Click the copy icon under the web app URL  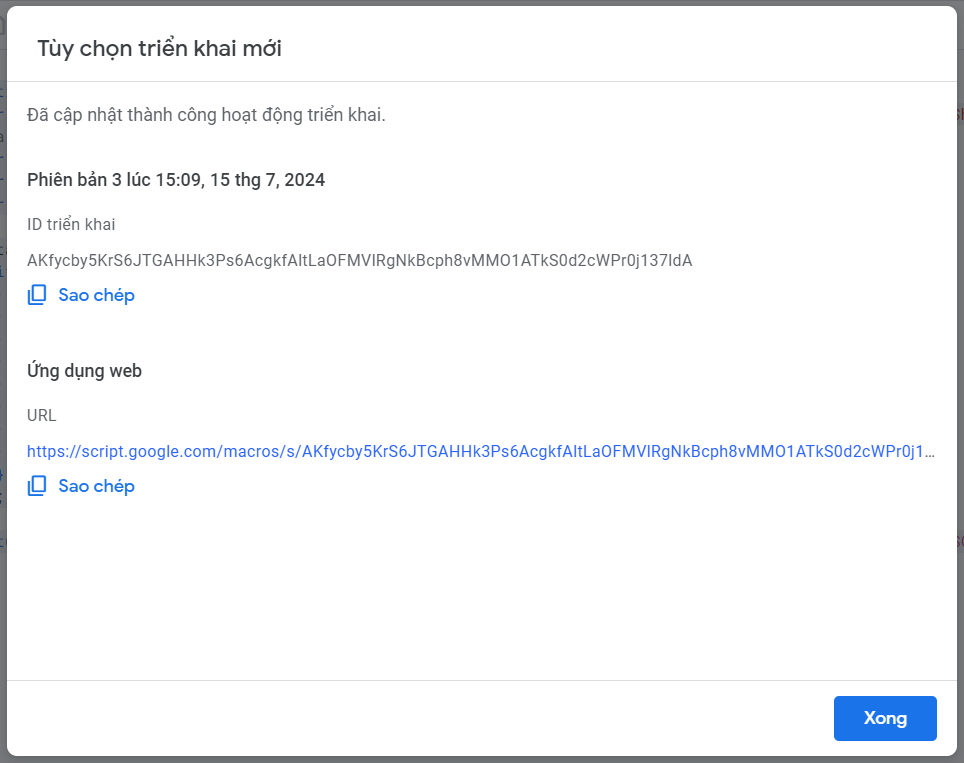pos(37,486)
